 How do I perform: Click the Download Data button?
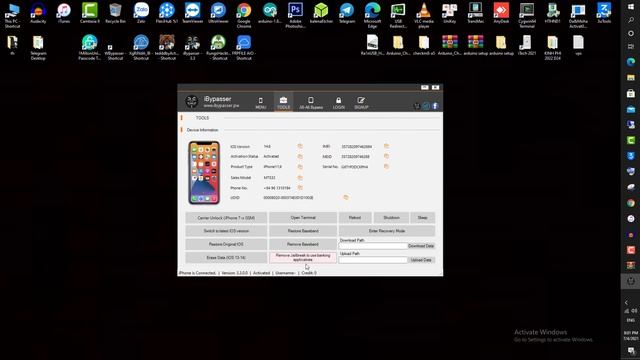[x=421, y=246]
